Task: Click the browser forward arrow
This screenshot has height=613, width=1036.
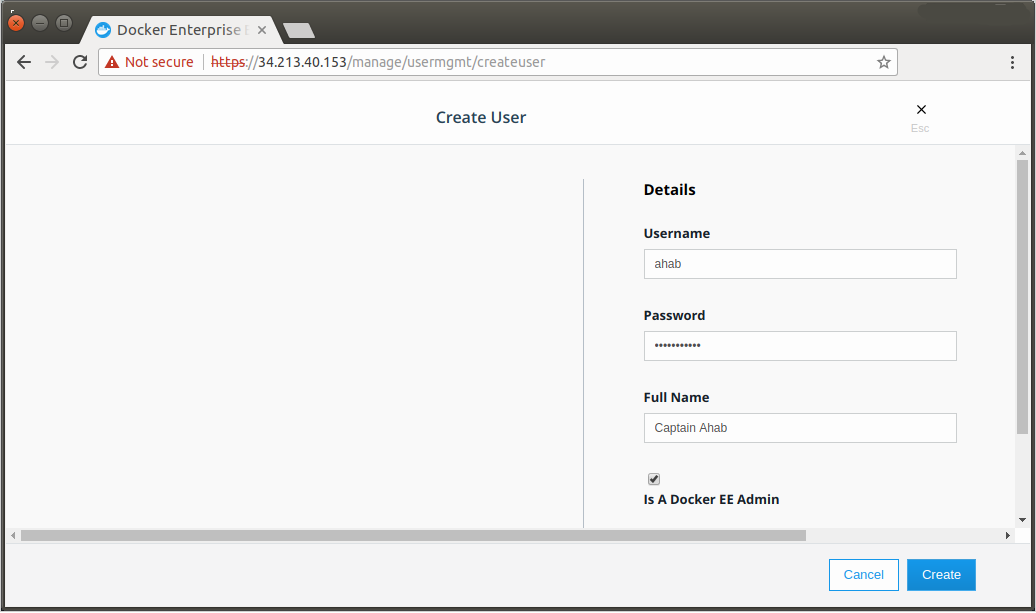Action: coord(52,62)
